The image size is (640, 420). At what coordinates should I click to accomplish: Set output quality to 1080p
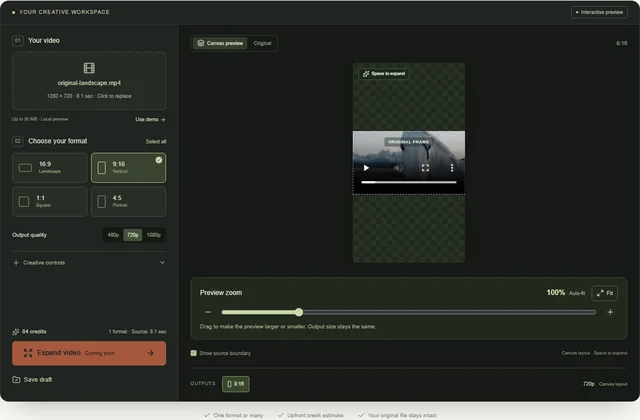[153, 235]
